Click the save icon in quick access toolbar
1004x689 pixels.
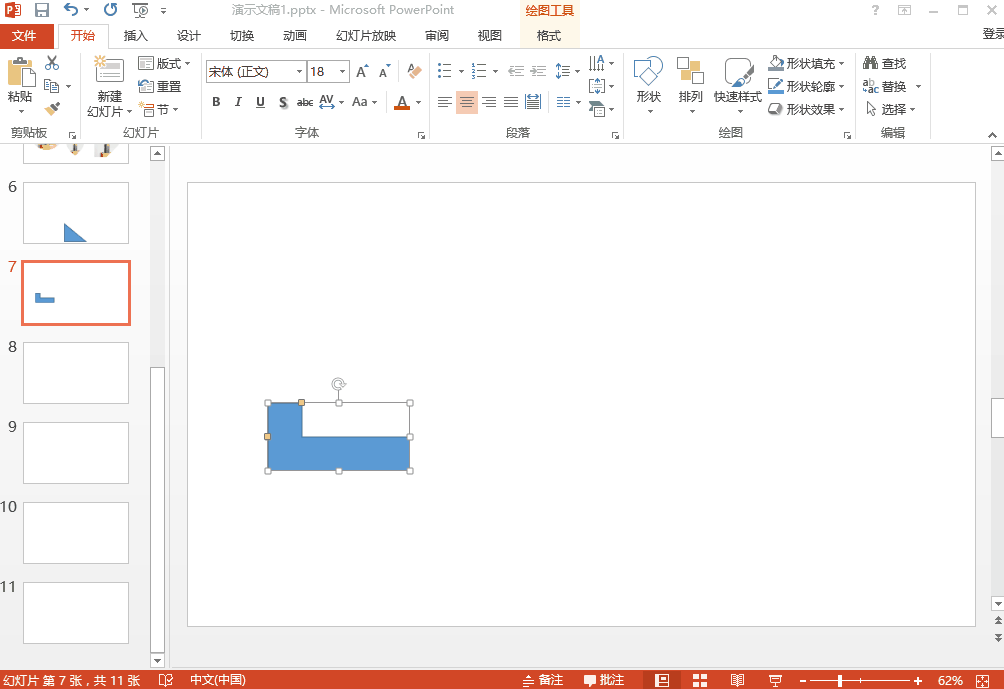point(42,10)
